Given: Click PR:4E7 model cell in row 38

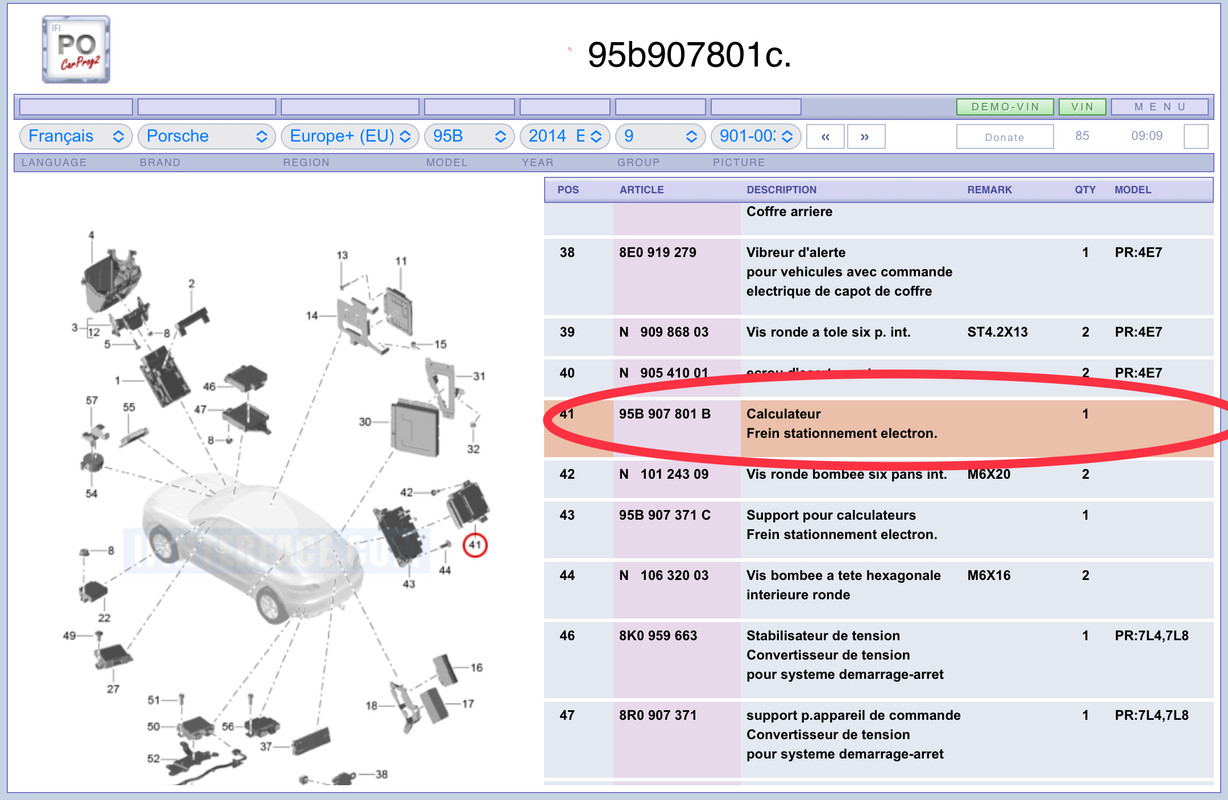Looking at the screenshot, I should click(x=1138, y=253).
